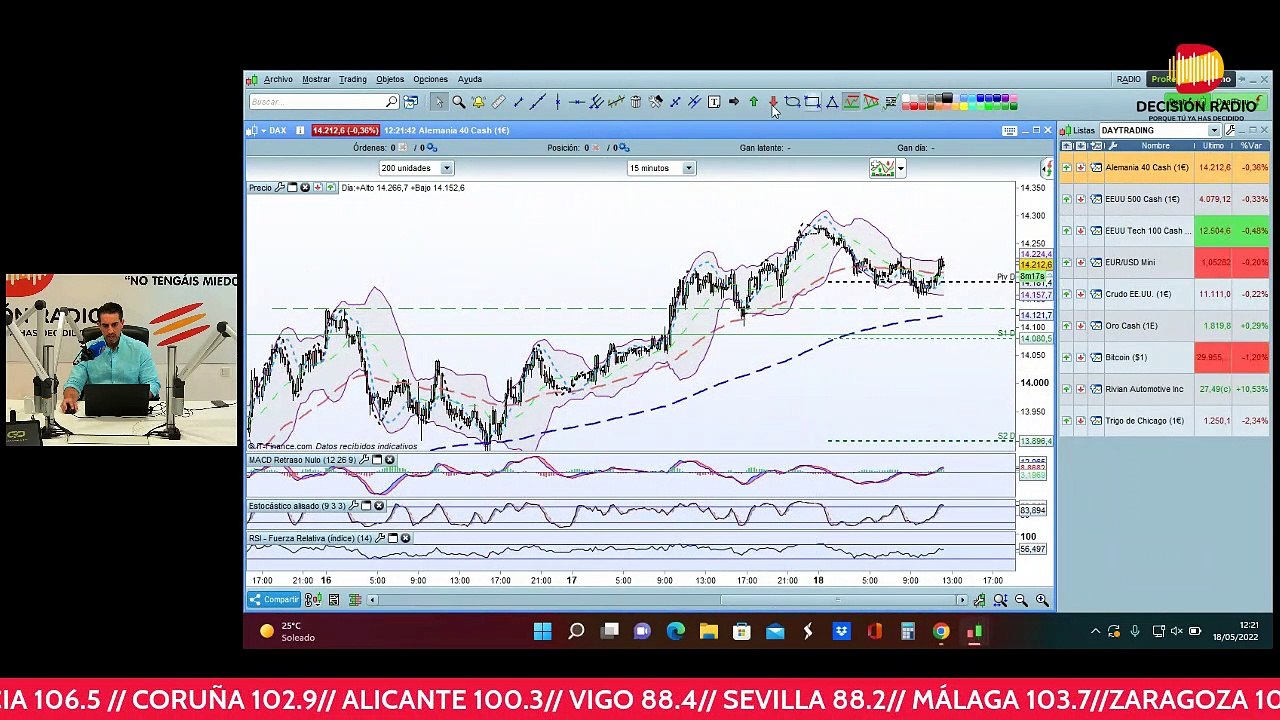Click the keyboard icon in DAX title bar
Image resolution: width=1280 pixels, height=720 pixels.
(1010, 130)
